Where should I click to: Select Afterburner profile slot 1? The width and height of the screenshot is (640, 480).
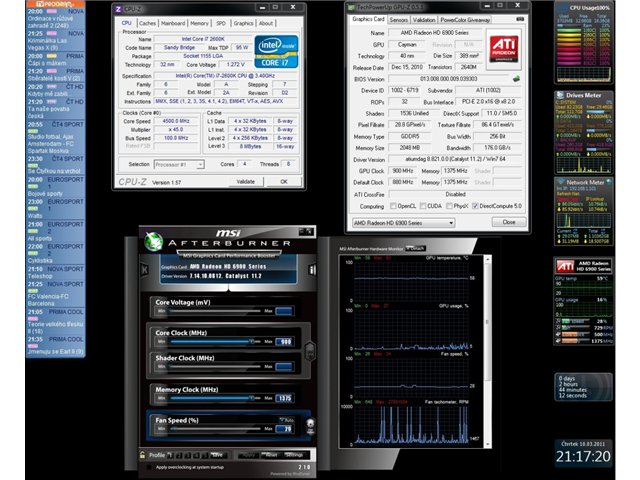[x=171, y=455]
